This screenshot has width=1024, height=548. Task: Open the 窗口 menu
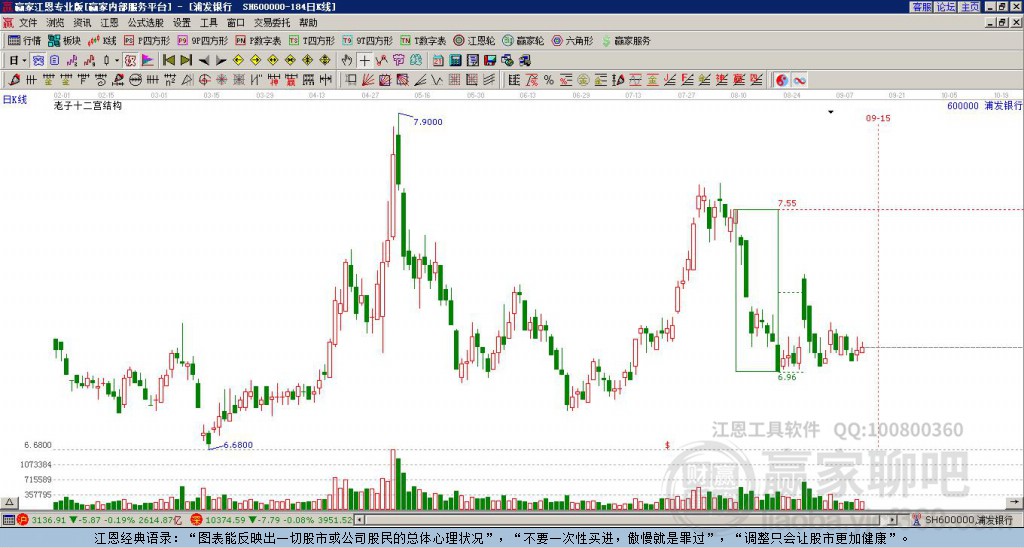tap(236, 23)
